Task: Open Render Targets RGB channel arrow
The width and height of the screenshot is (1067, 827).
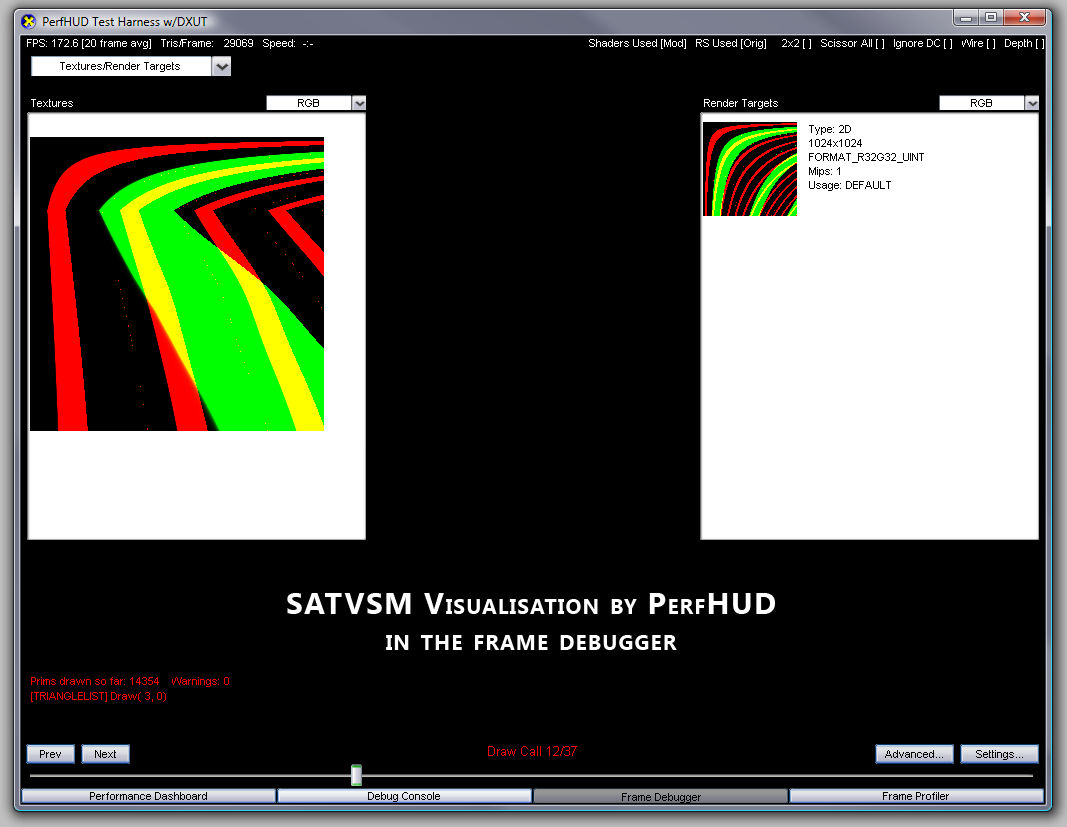Action: point(1032,103)
